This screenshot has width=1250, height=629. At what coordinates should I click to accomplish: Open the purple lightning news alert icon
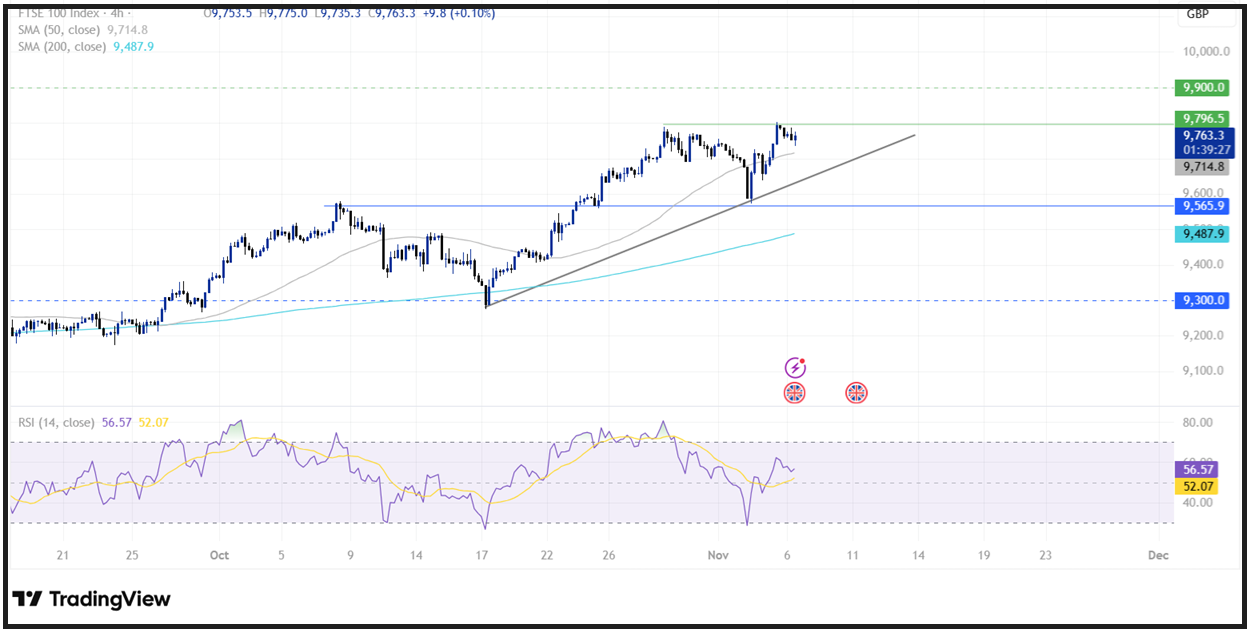794,366
